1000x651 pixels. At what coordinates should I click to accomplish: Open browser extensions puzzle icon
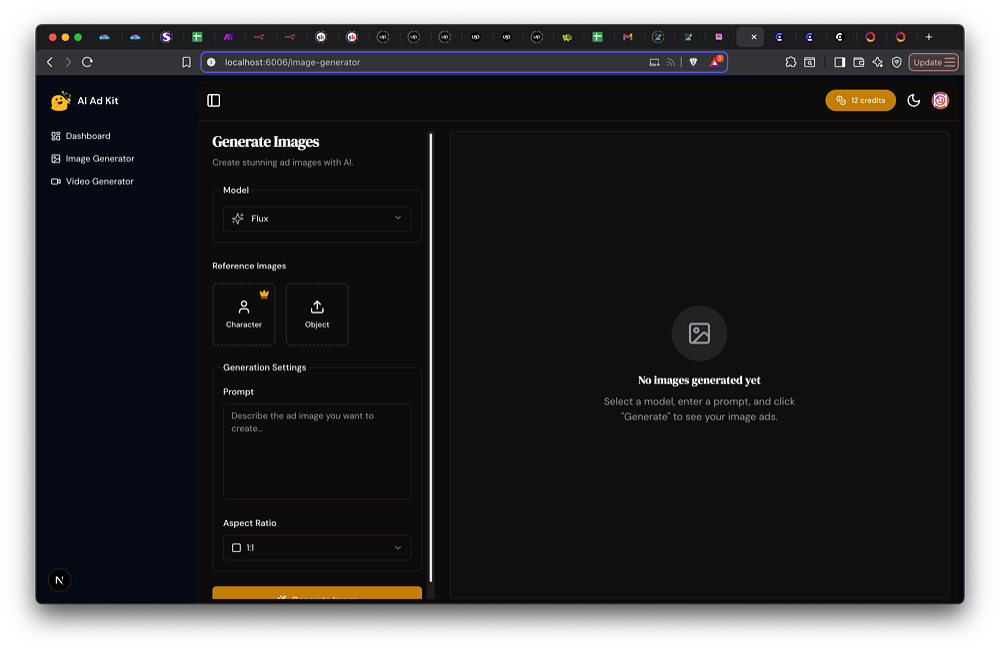click(x=790, y=62)
